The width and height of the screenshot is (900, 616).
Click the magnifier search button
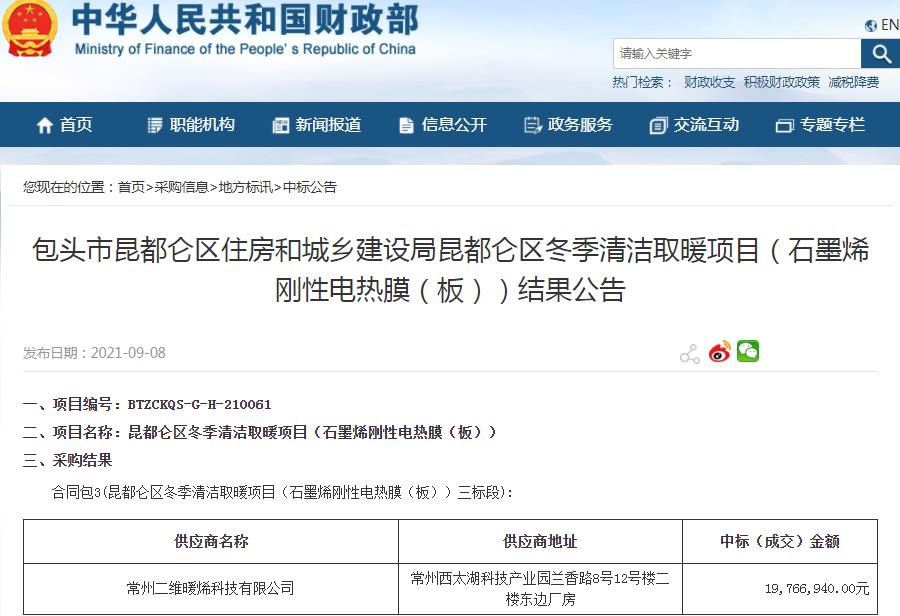881,54
